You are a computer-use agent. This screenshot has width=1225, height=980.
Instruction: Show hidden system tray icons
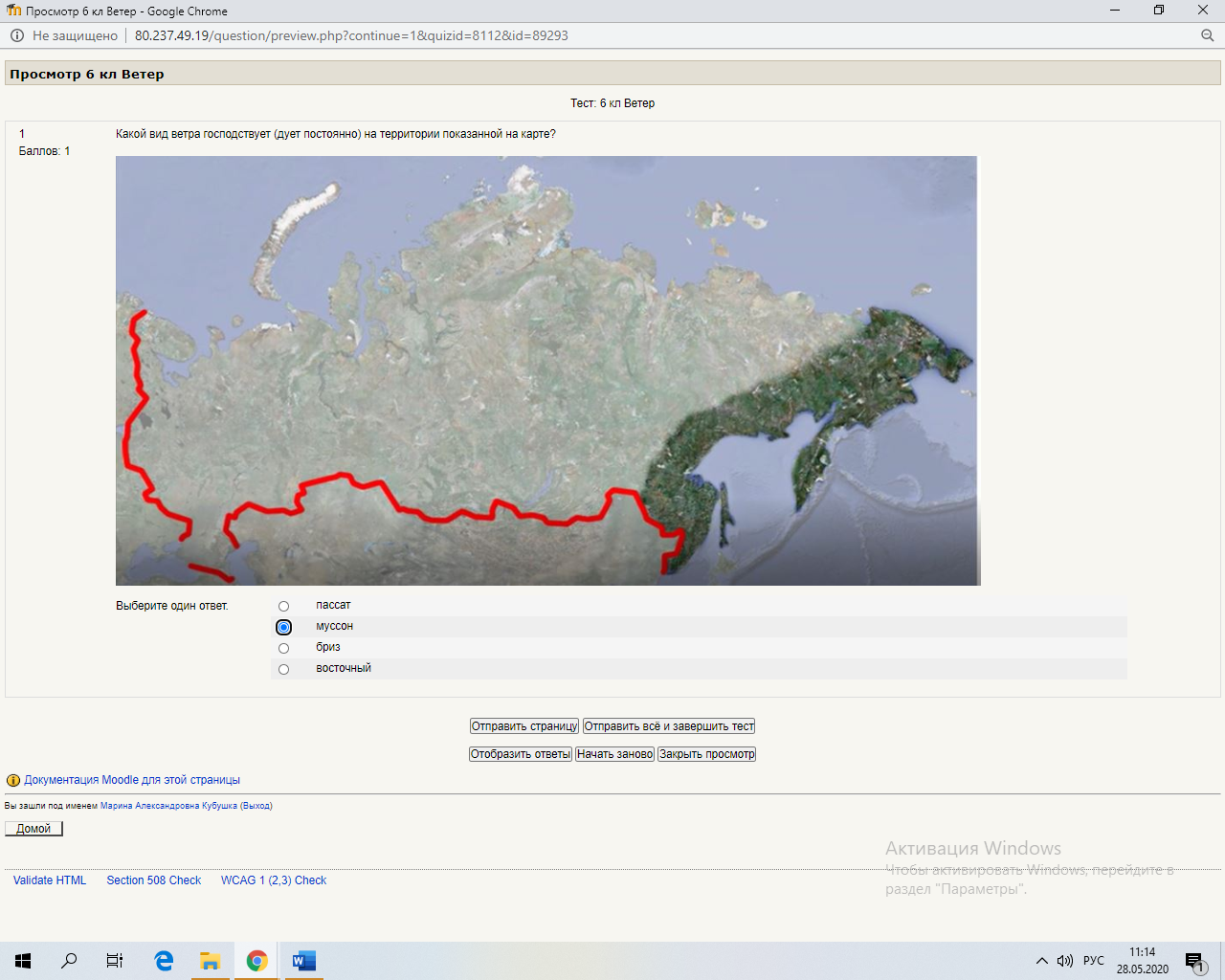(x=1042, y=961)
